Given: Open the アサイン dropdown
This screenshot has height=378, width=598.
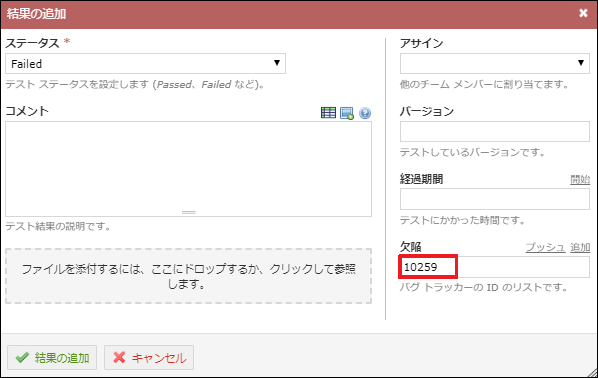Looking at the screenshot, I should (x=495, y=63).
